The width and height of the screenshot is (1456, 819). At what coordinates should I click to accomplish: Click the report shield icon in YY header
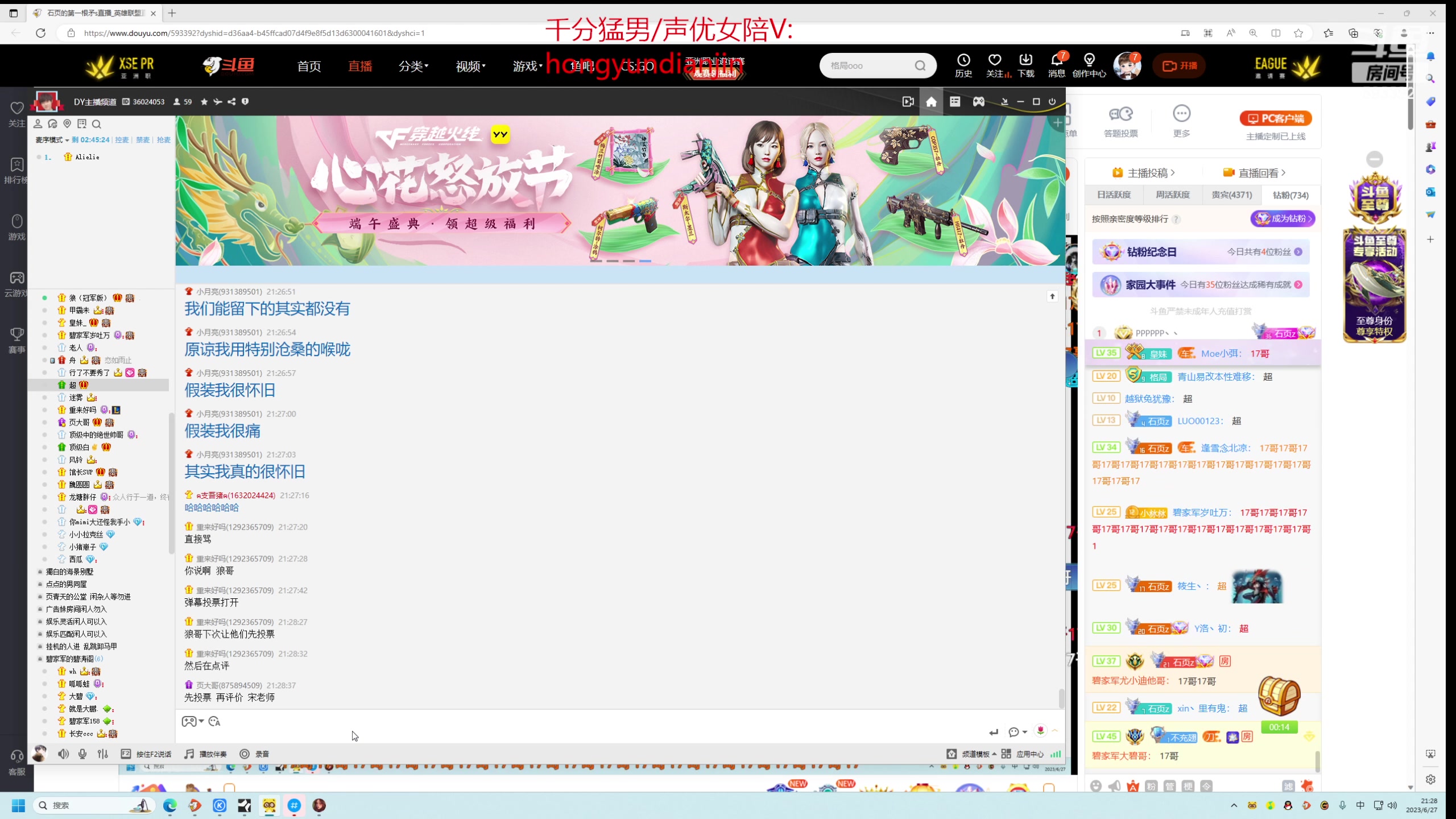point(245,102)
